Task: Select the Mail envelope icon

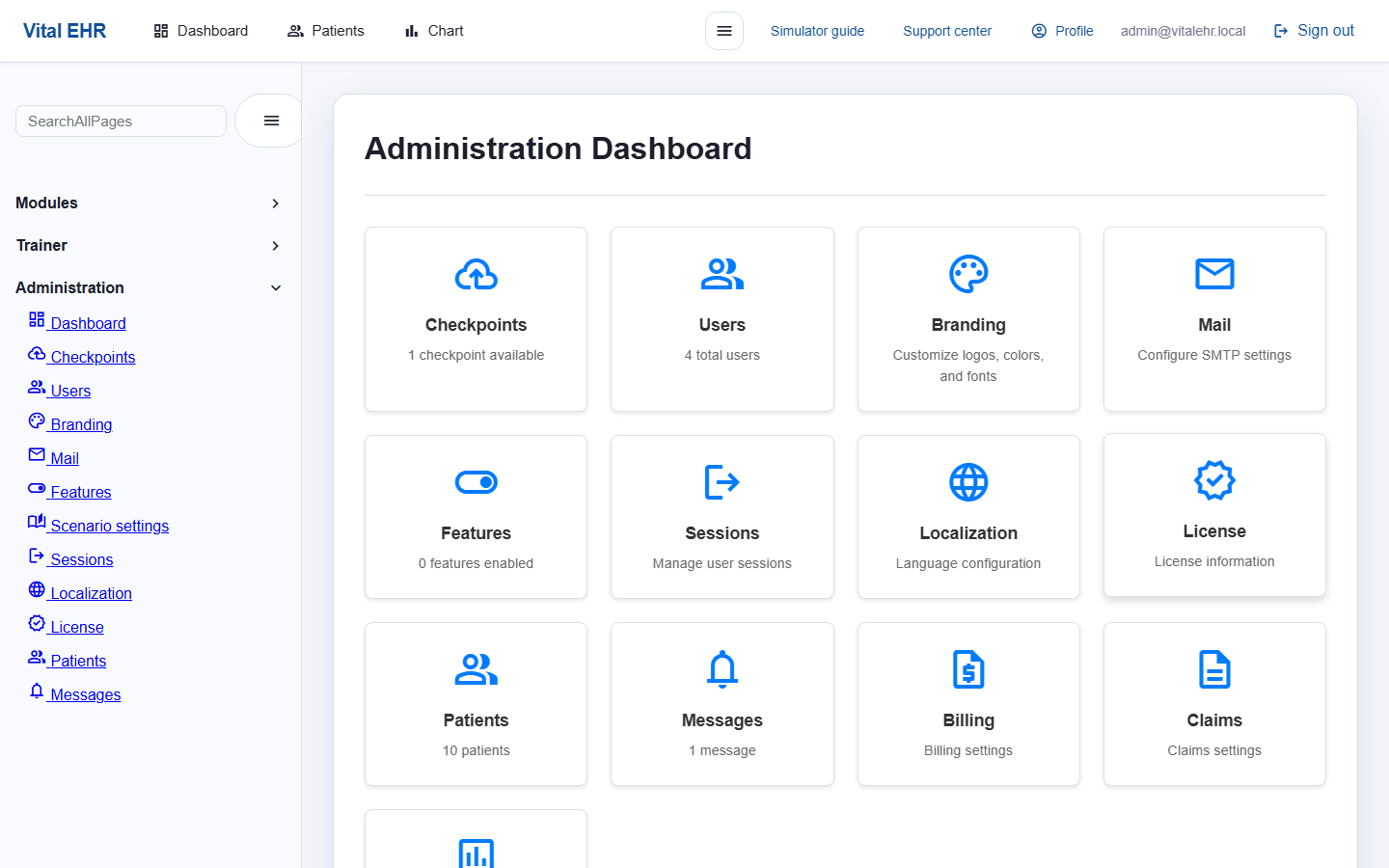Action: tap(1214, 273)
